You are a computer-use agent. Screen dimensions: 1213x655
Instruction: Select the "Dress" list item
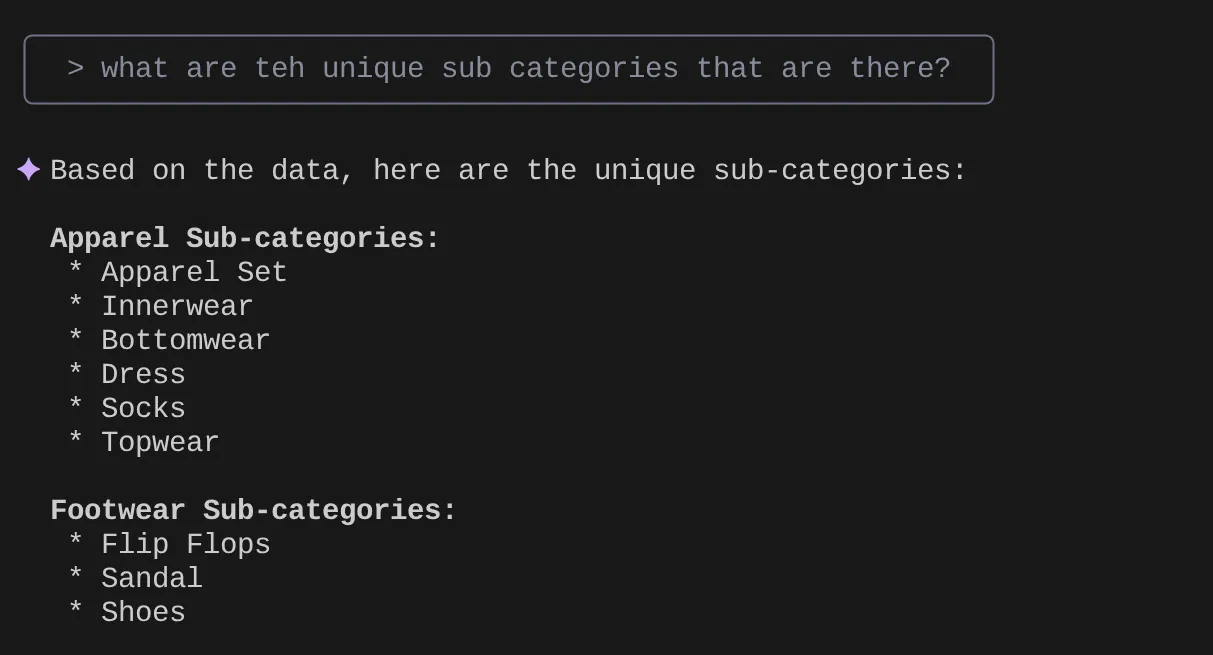(x=143, y=374)
